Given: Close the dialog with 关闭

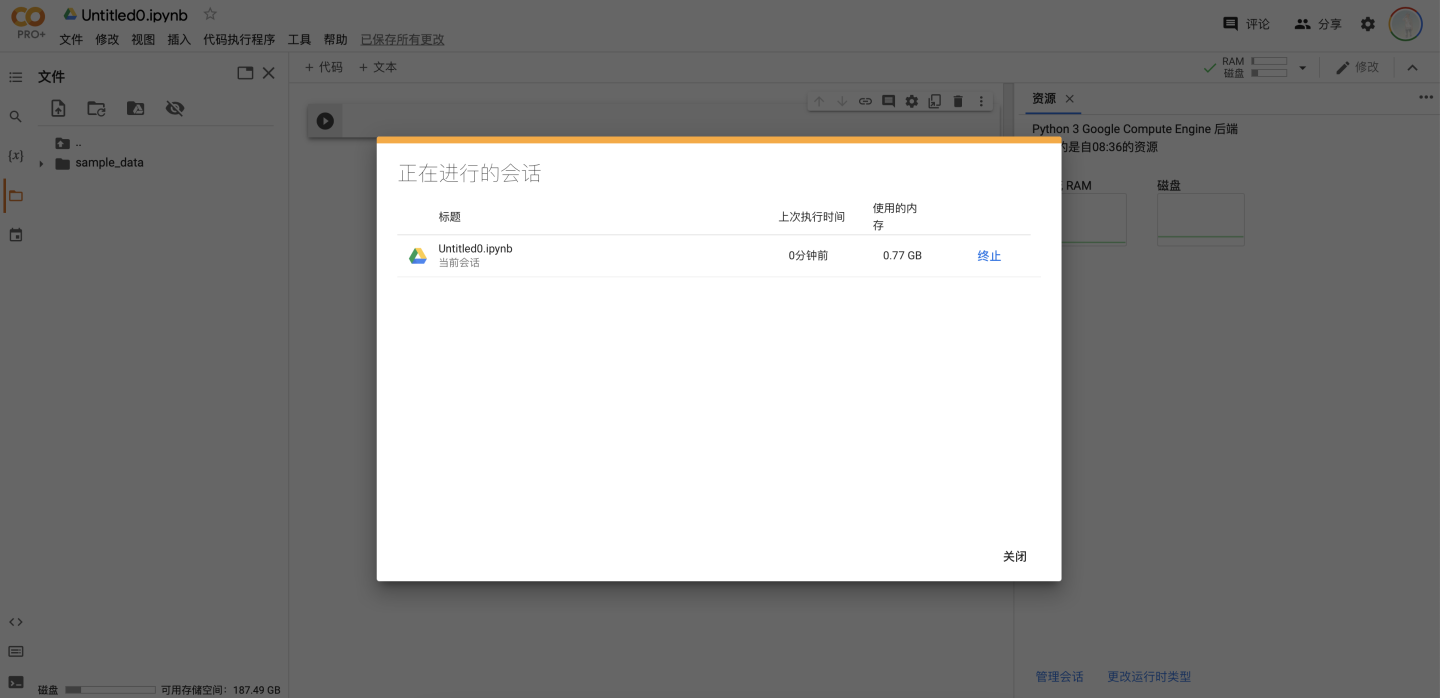Looking at the screenshot, I should coord(1015,556).
